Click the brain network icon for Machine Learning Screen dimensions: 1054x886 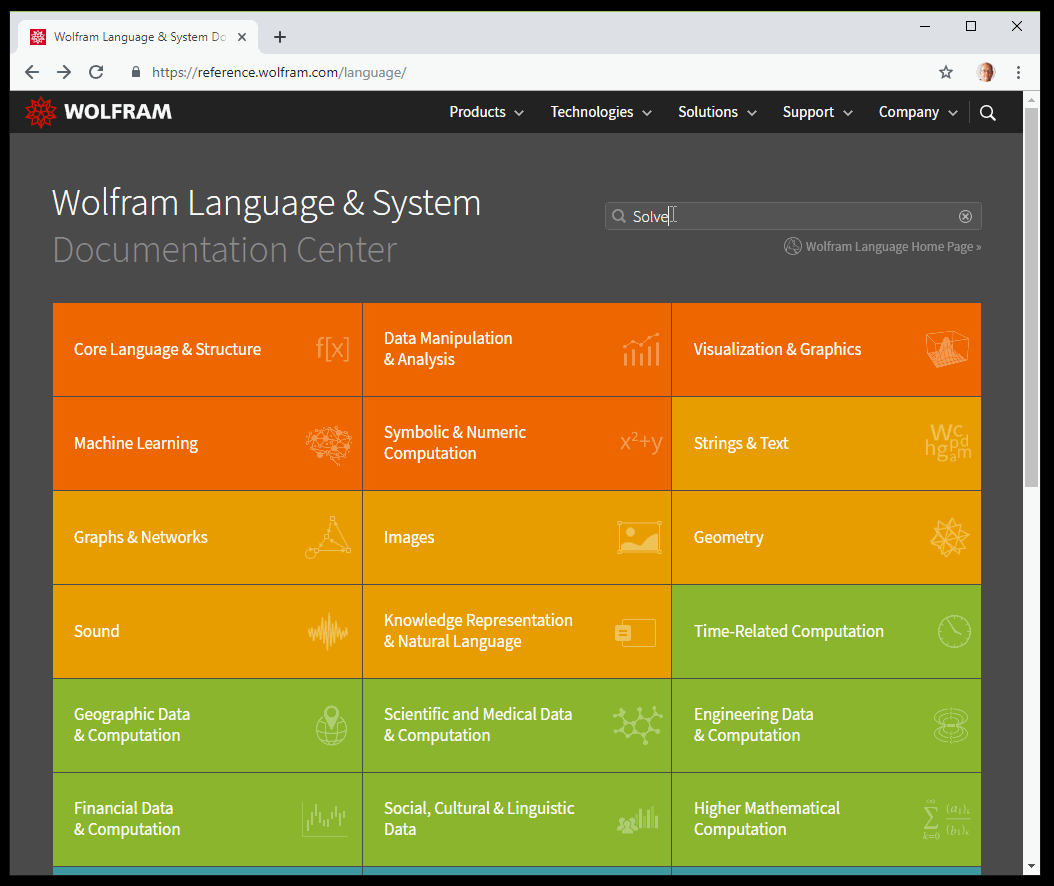pyautogui.click(x=329, y=445)
